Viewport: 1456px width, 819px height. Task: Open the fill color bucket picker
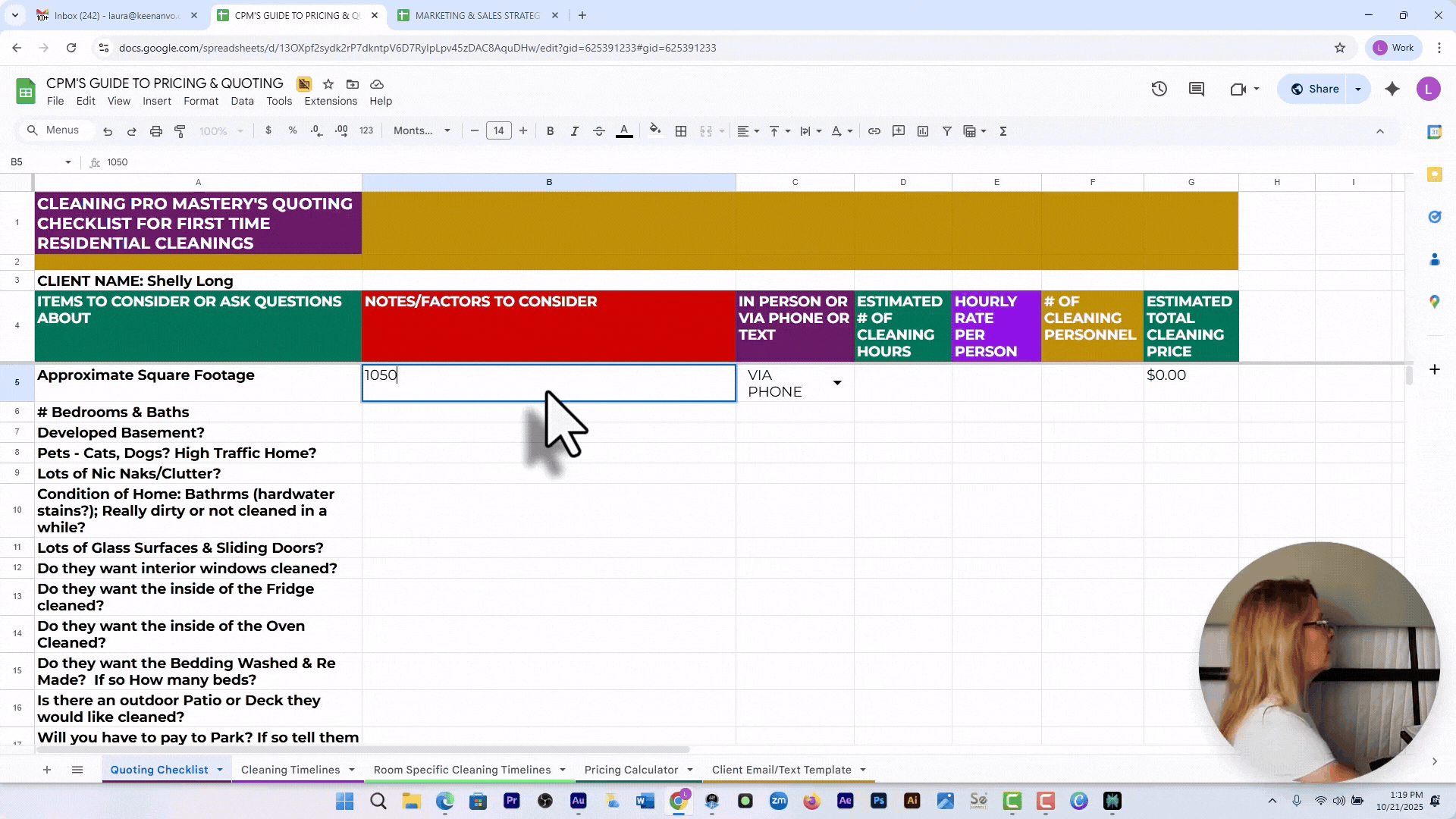(x=655, y=131)
